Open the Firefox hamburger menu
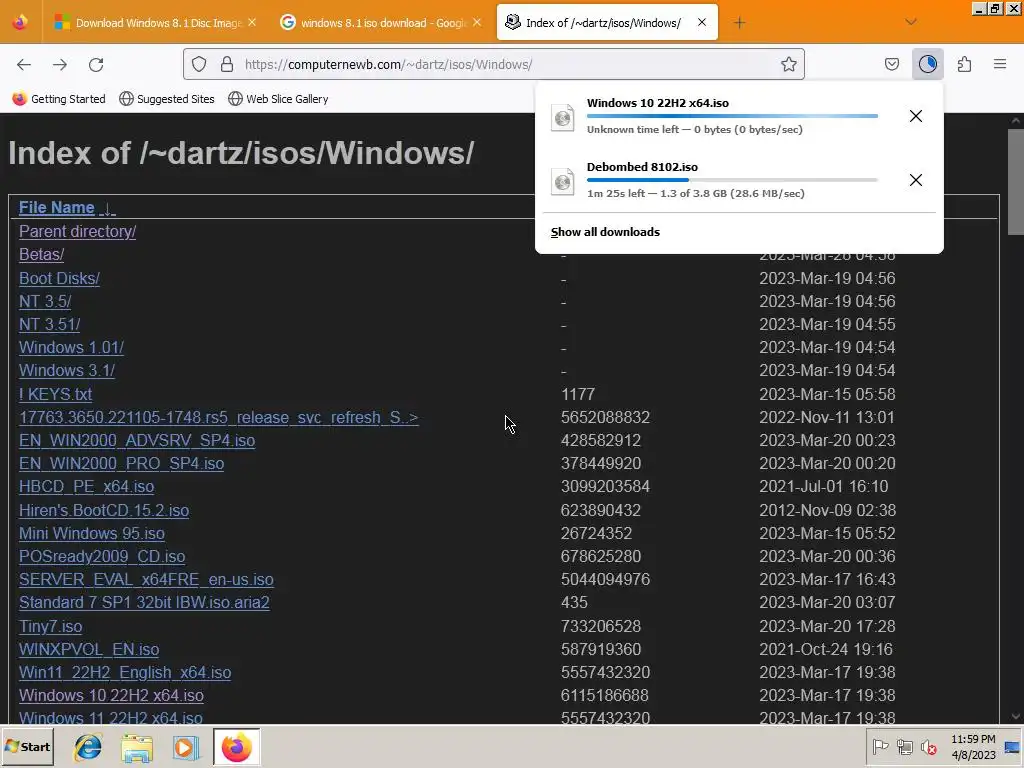This screenshot has height=768, width=1024. [1000, 64]
